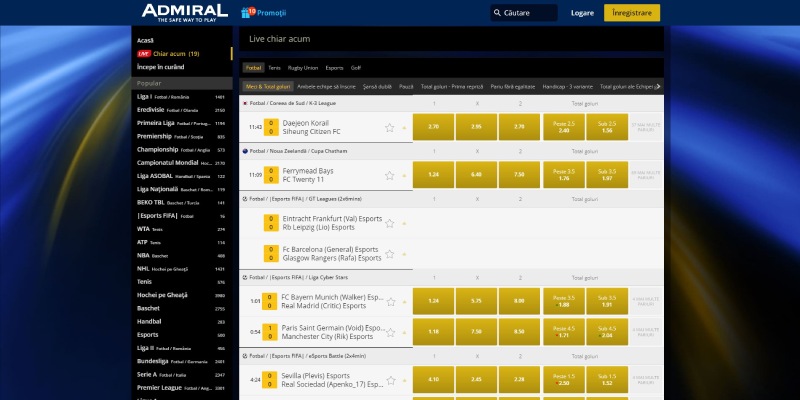800x400 pixels.
Task: Open Chiar acum (19) live section
Action: (176, 54)
